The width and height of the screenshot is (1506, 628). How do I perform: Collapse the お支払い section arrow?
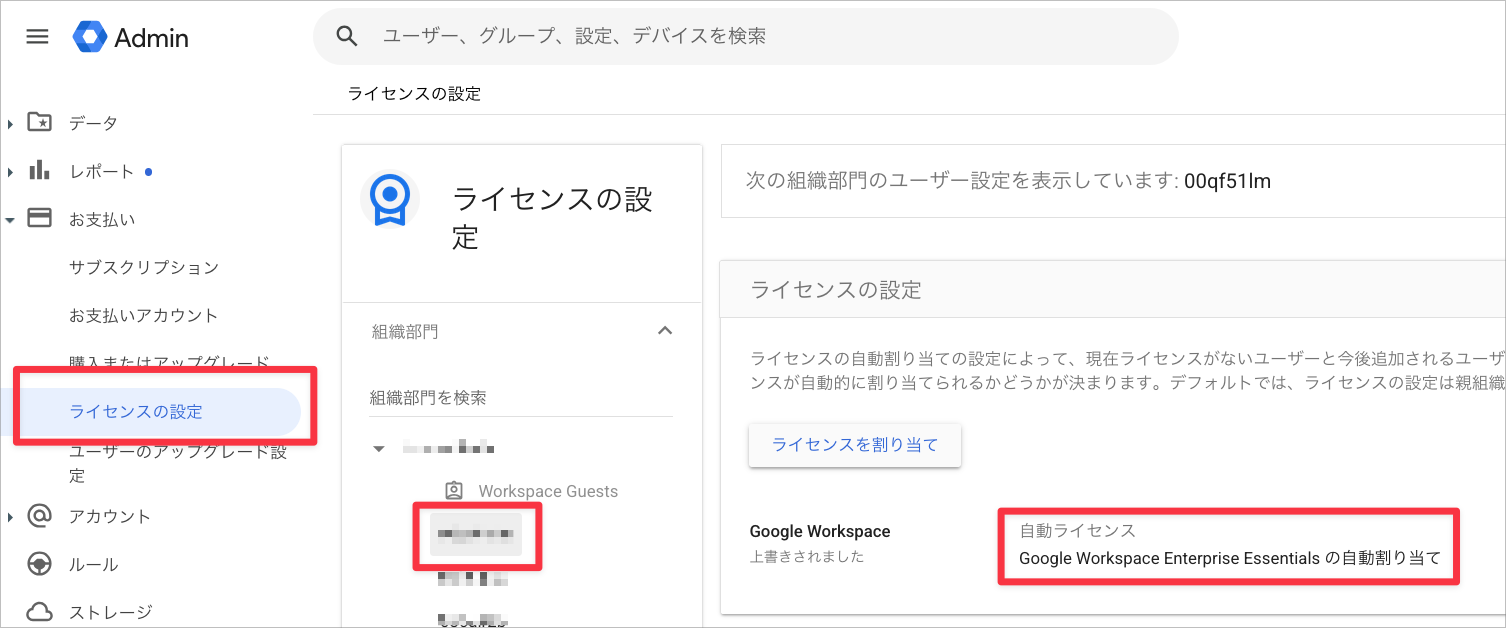10,219
